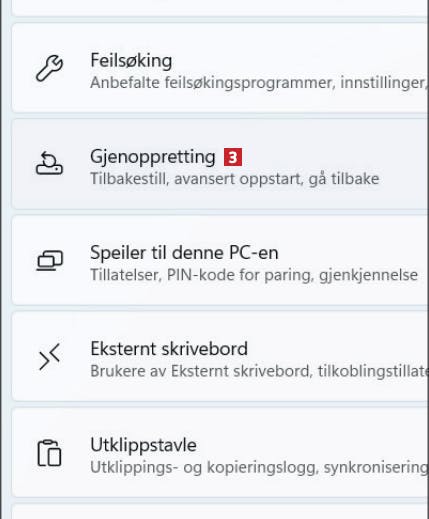Screen dimensions: 429x519
Task: Click the partially visible card above Feilsøking
Action: pyautogui.click(x=220, y=8)
